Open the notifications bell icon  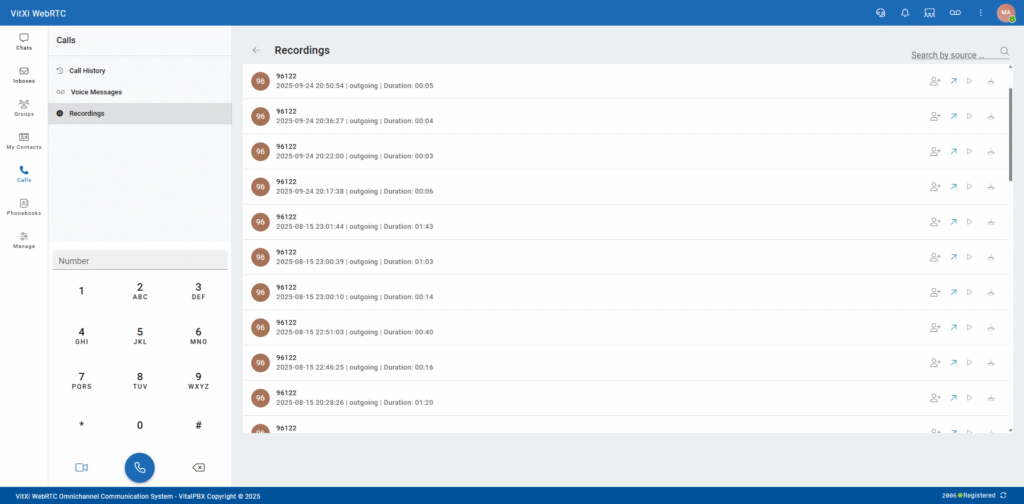coord(905,13)
